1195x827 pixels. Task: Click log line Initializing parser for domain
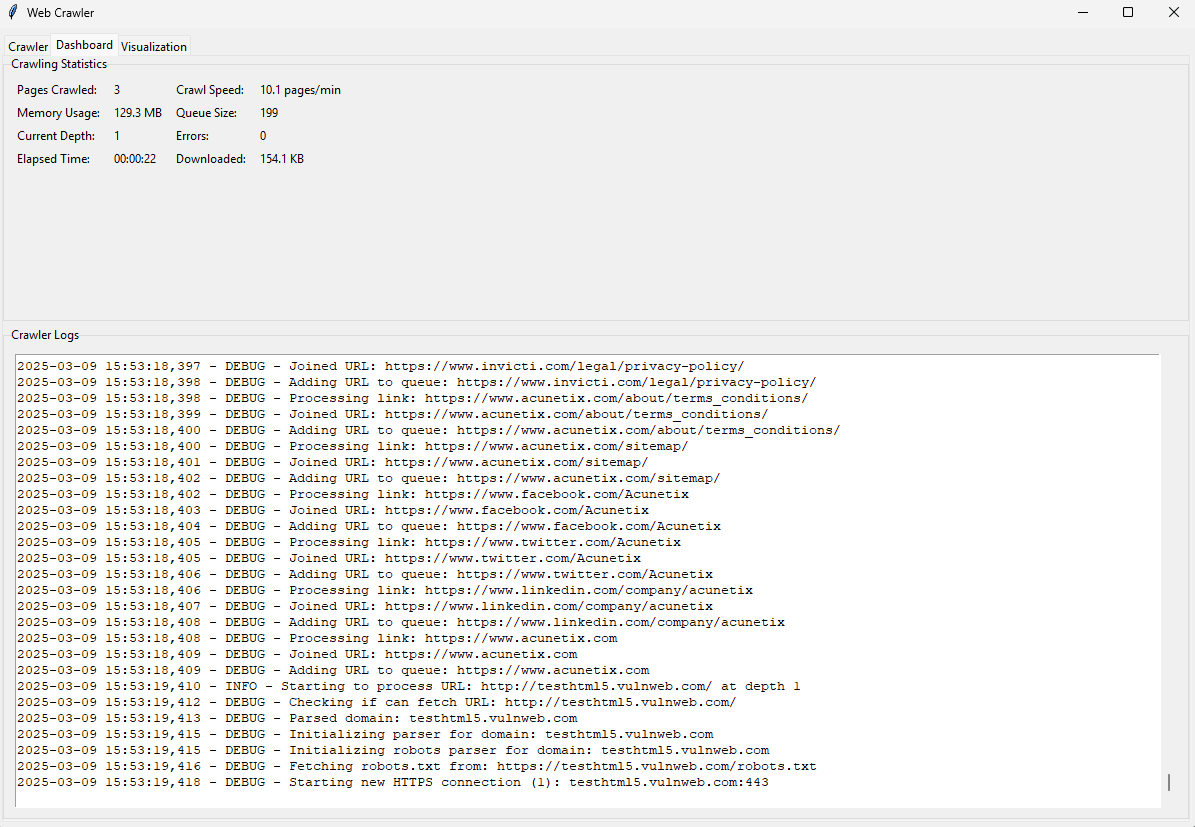tap(364, 734)
